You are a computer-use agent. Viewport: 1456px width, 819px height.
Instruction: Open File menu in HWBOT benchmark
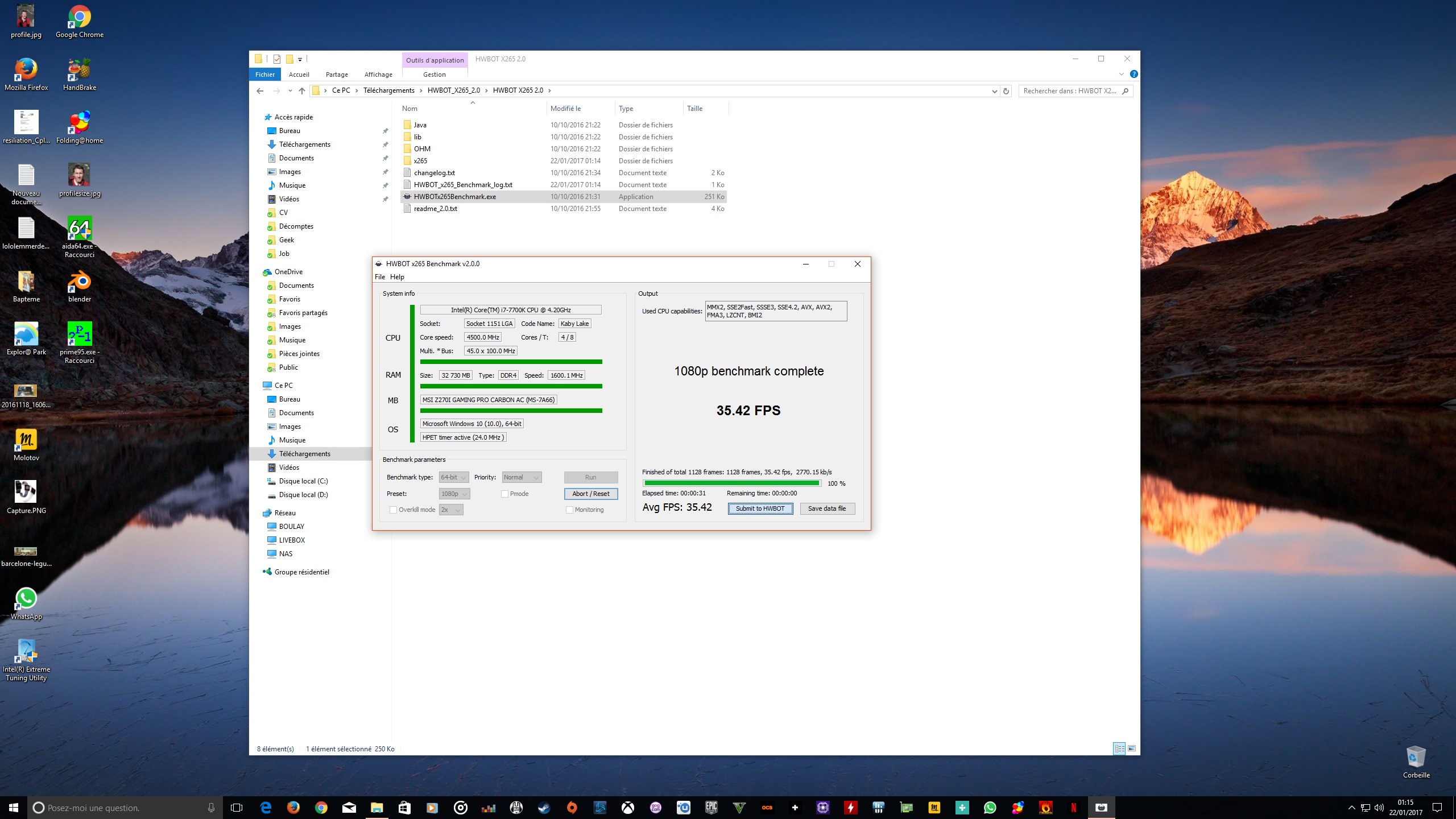click(x=380, y=277)
